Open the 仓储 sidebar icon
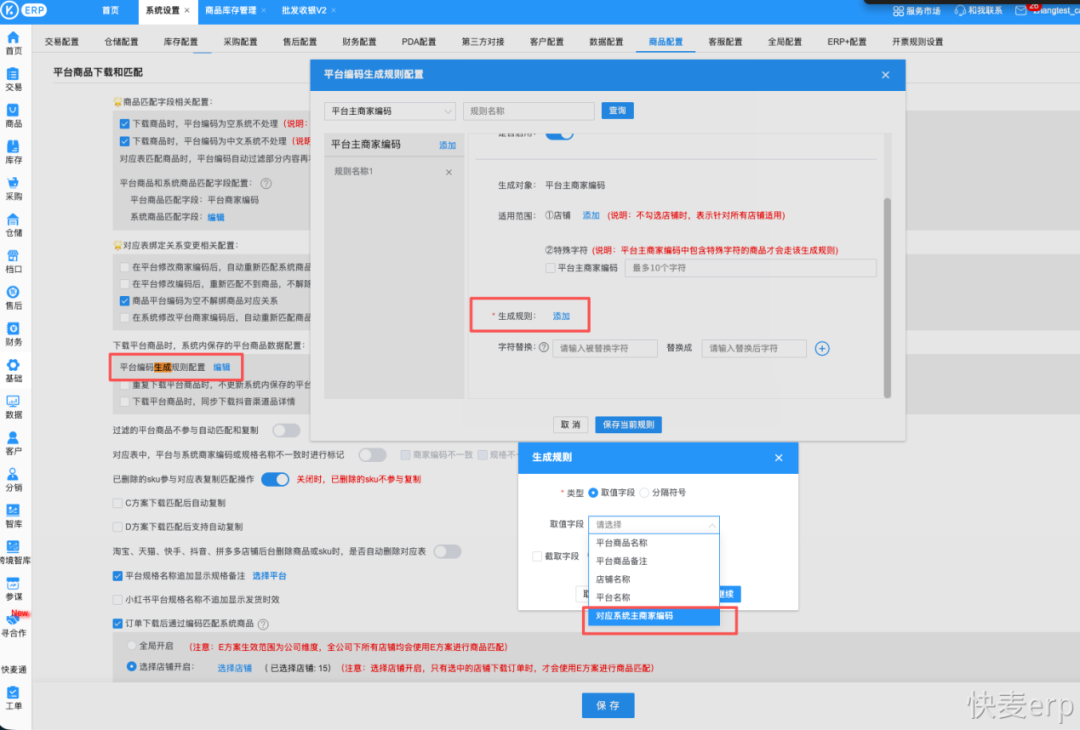This screenshot has width=1080, height=730. click(13, 220)
